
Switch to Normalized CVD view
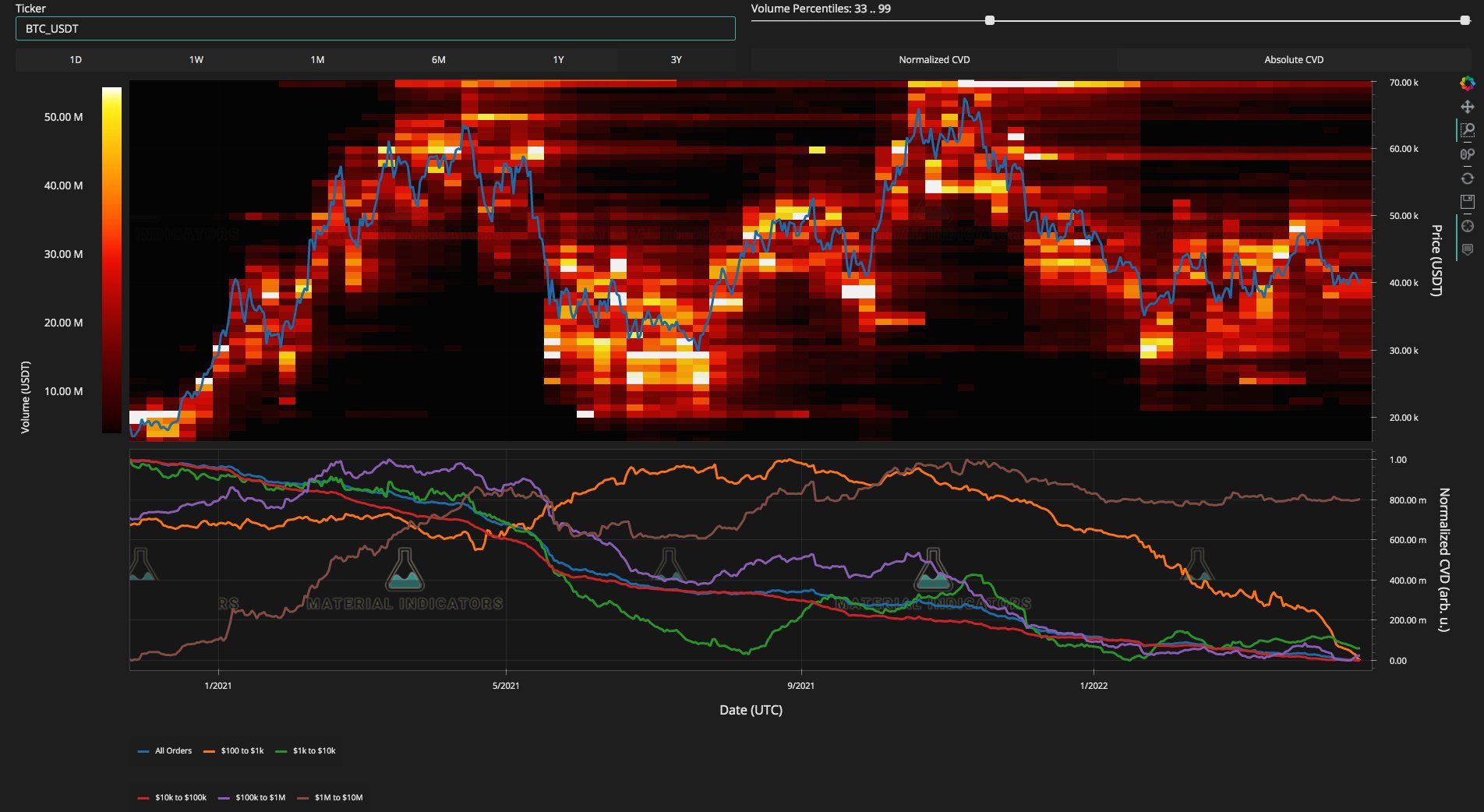(x=934, y=60)
